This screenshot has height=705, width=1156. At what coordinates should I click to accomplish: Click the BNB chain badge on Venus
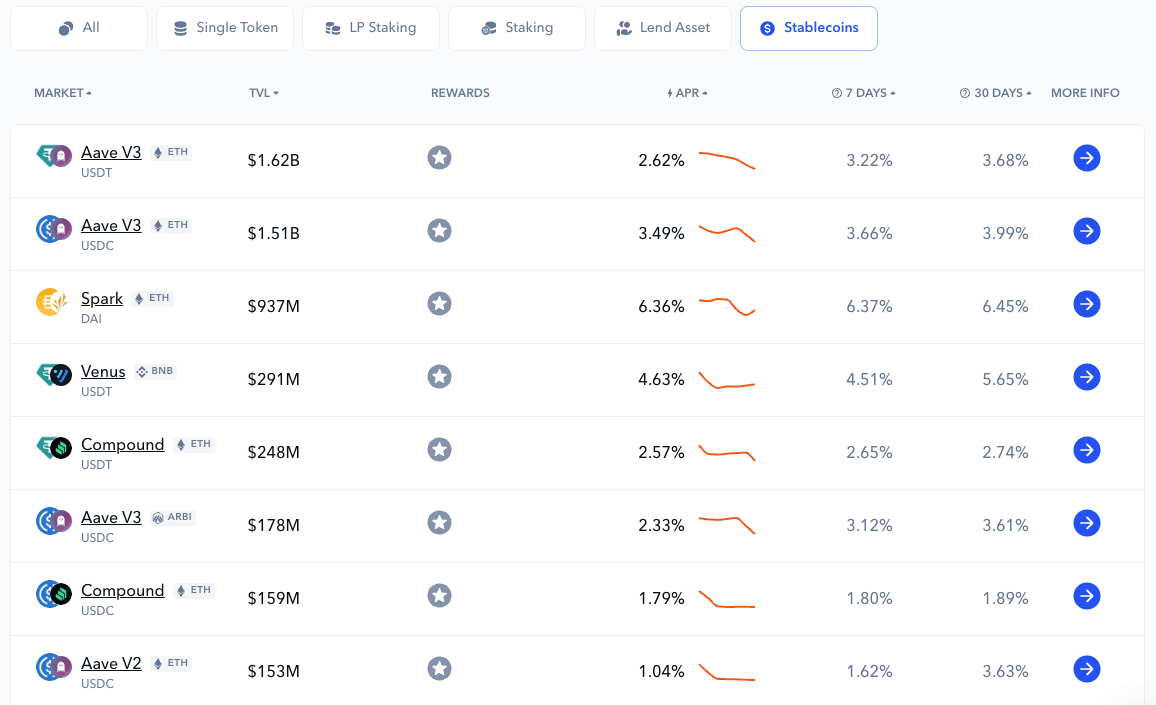155,371
